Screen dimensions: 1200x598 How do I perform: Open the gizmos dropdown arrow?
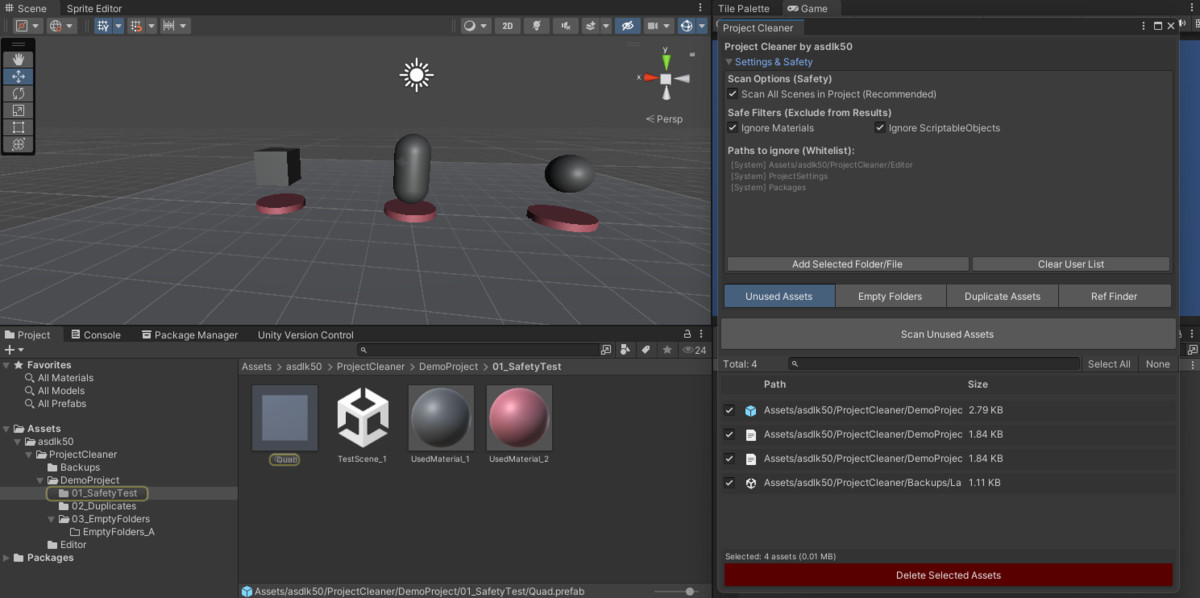pyautogui.click(x=701, y=26)
